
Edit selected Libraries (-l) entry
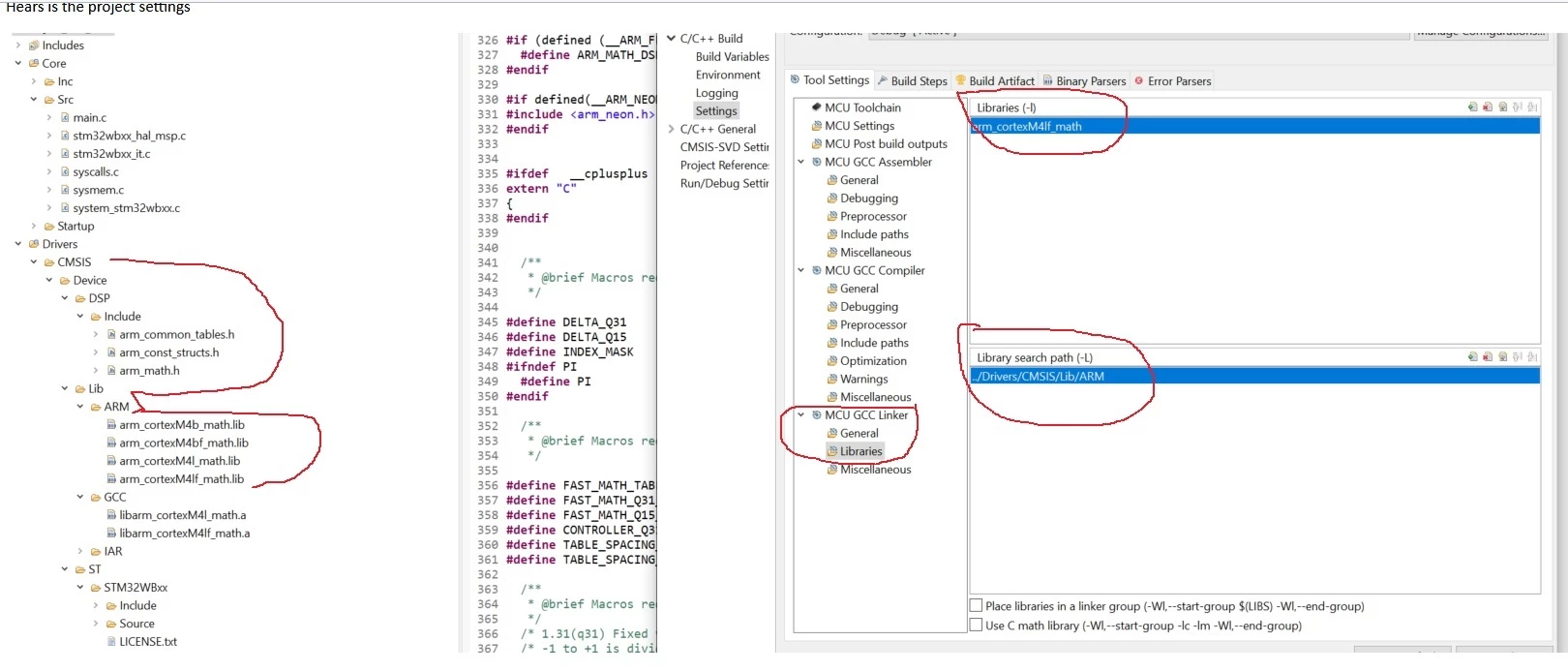[x=1503, y=107]
